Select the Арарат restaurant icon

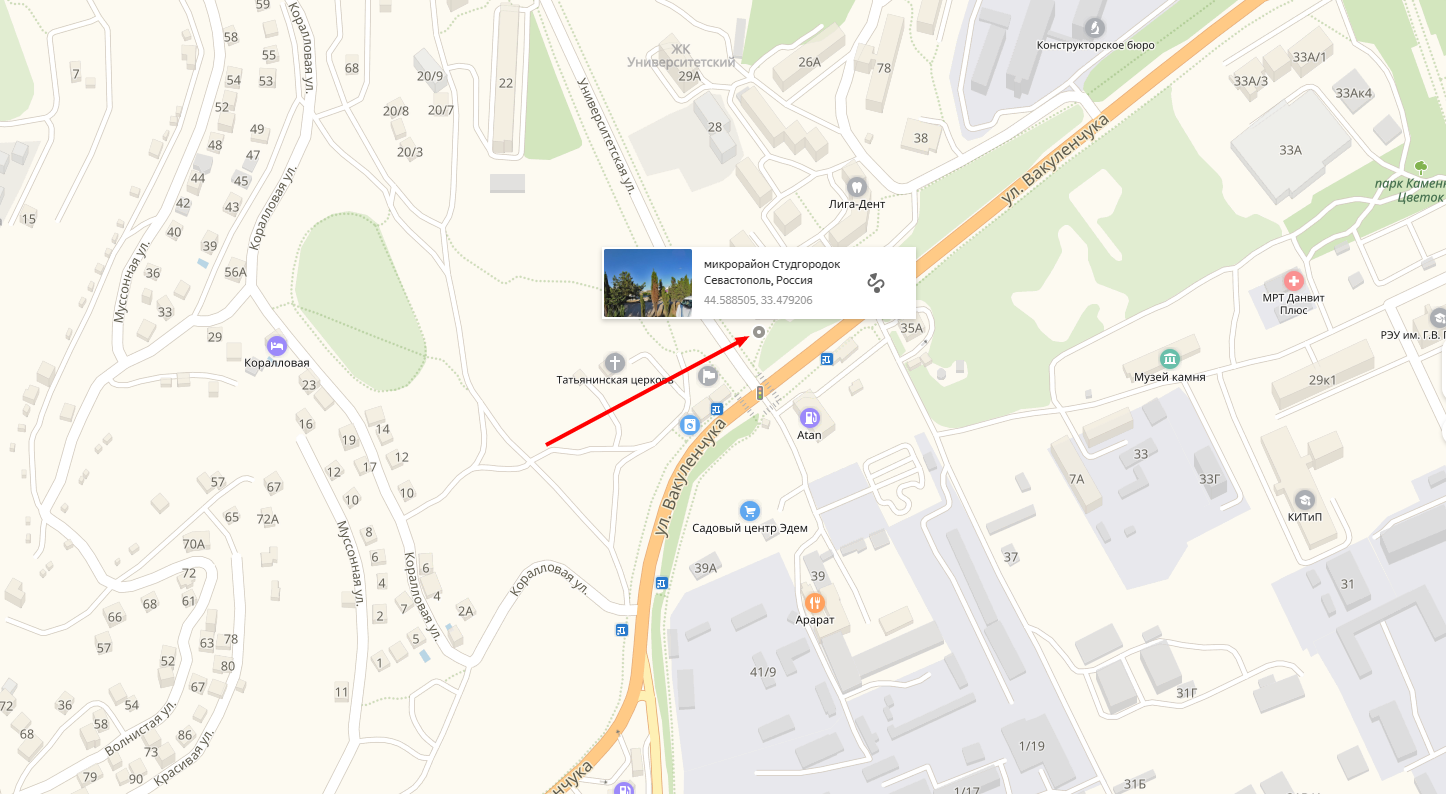pos(815,602)
